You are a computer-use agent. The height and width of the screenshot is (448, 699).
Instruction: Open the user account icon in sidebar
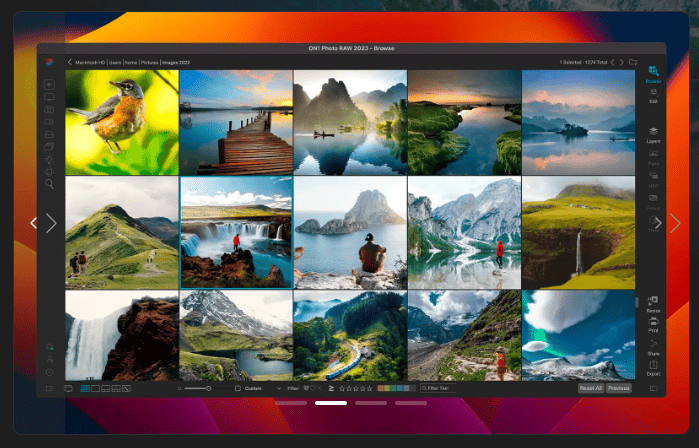tap(49, 359)
